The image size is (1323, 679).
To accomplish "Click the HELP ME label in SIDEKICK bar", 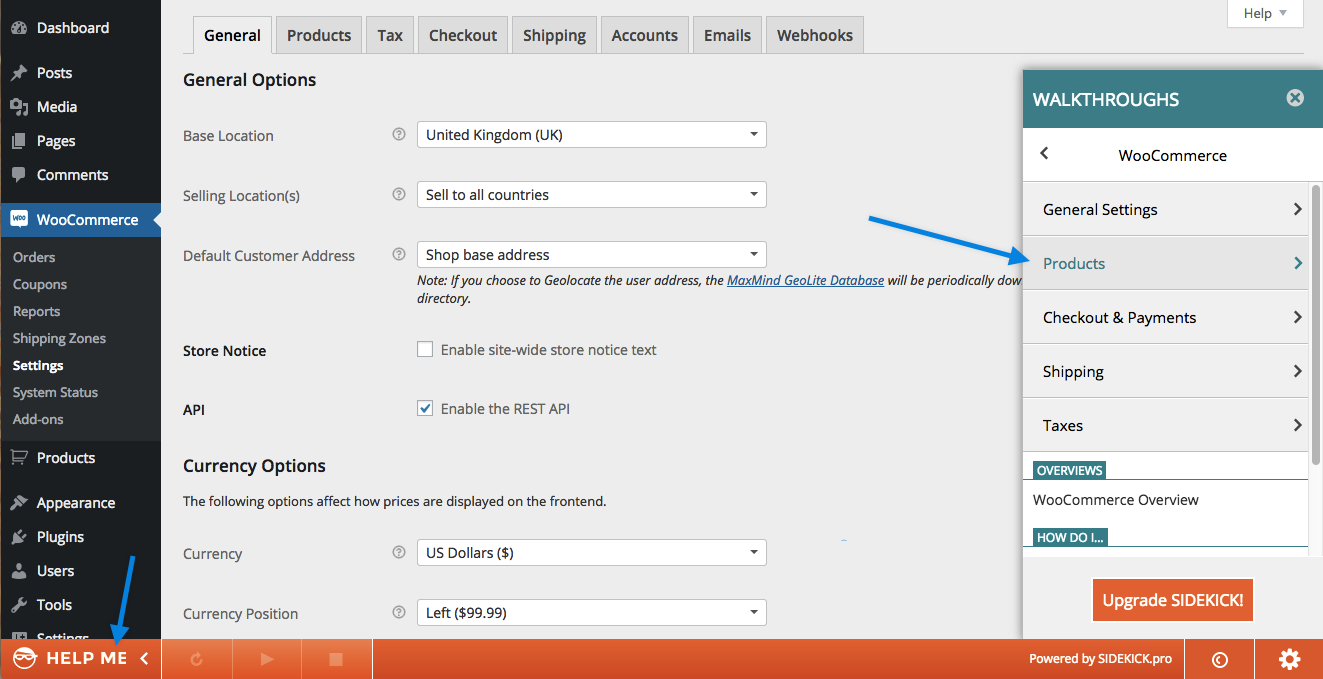I will click(87, 658).
